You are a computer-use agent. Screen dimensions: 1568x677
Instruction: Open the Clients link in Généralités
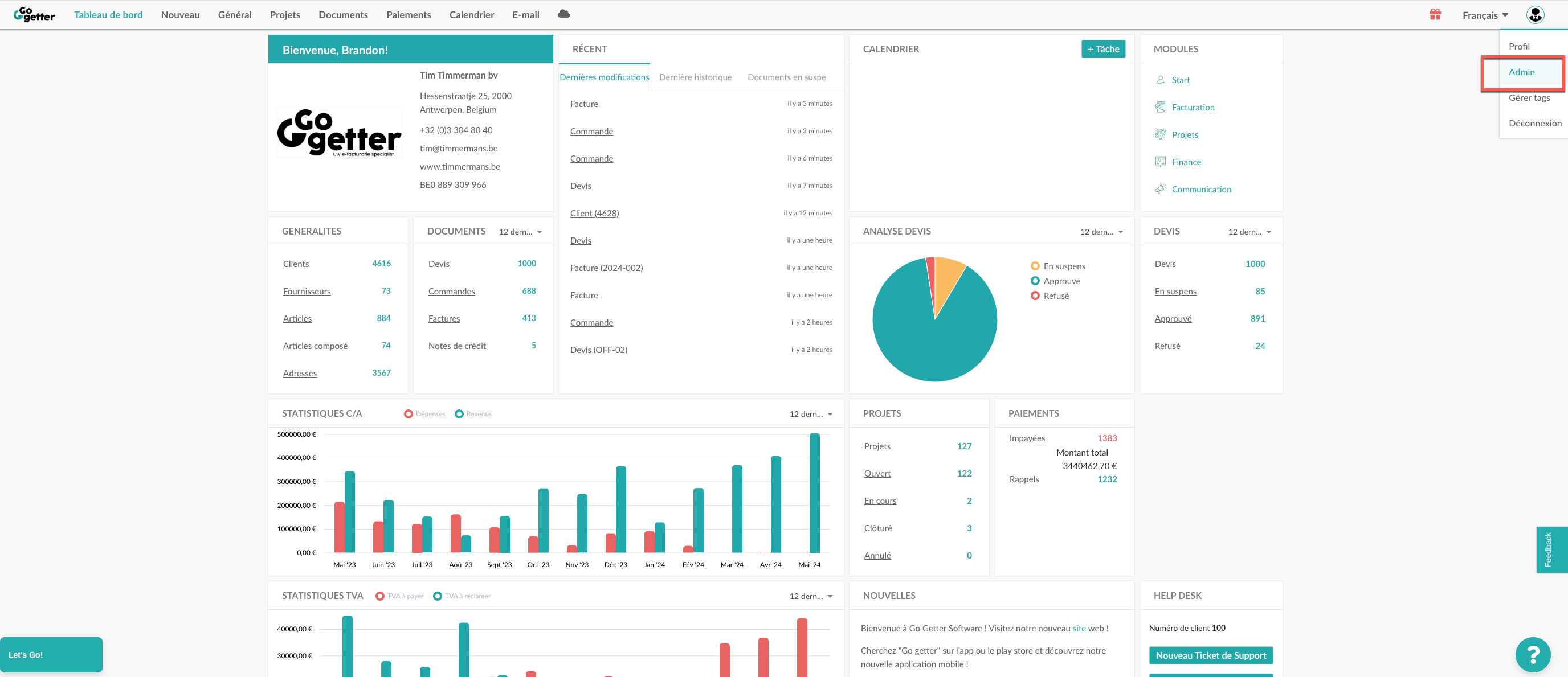click(x=296, y=264)
